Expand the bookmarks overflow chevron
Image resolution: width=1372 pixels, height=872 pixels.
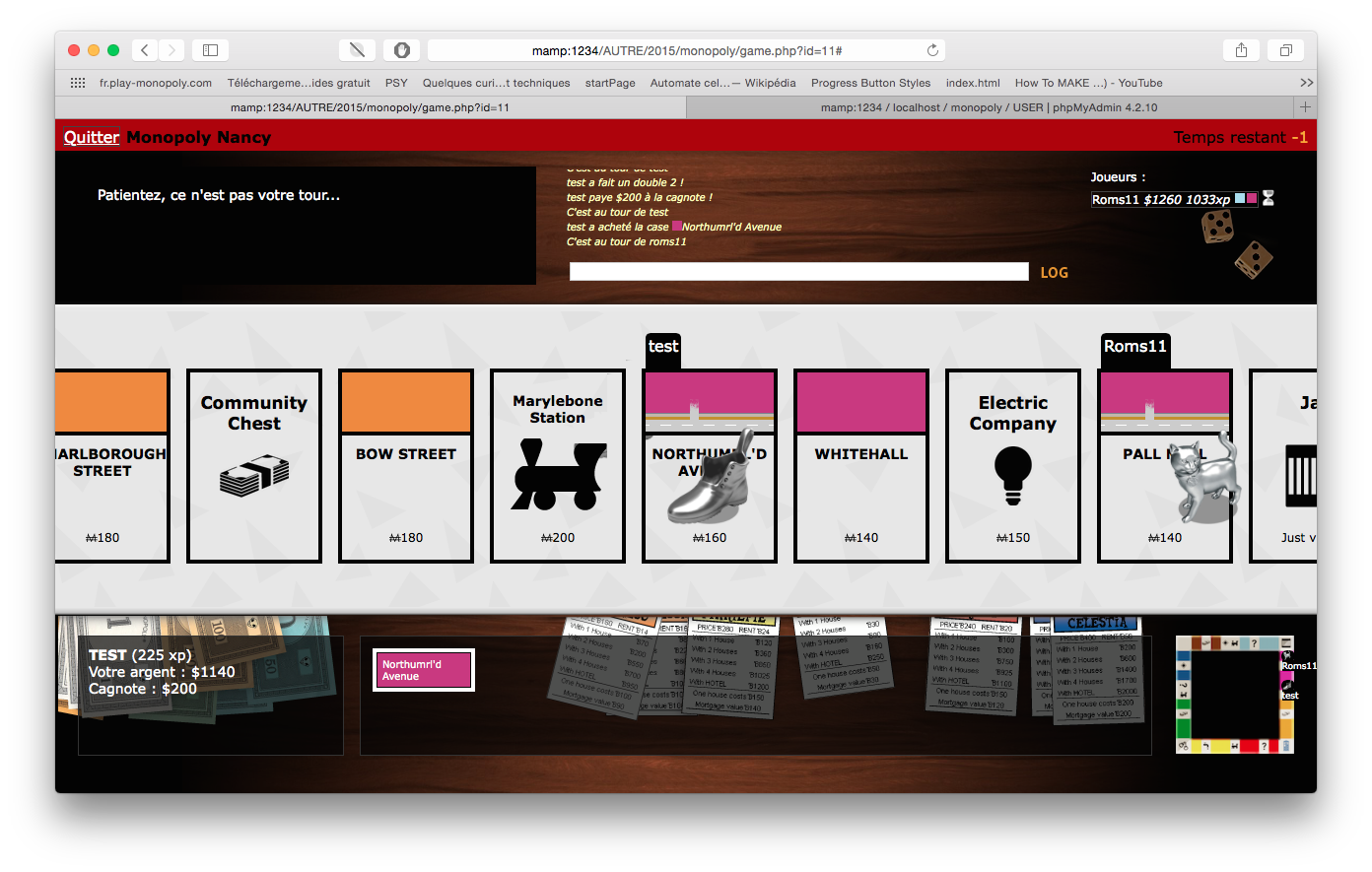[x=1306, y=83]
